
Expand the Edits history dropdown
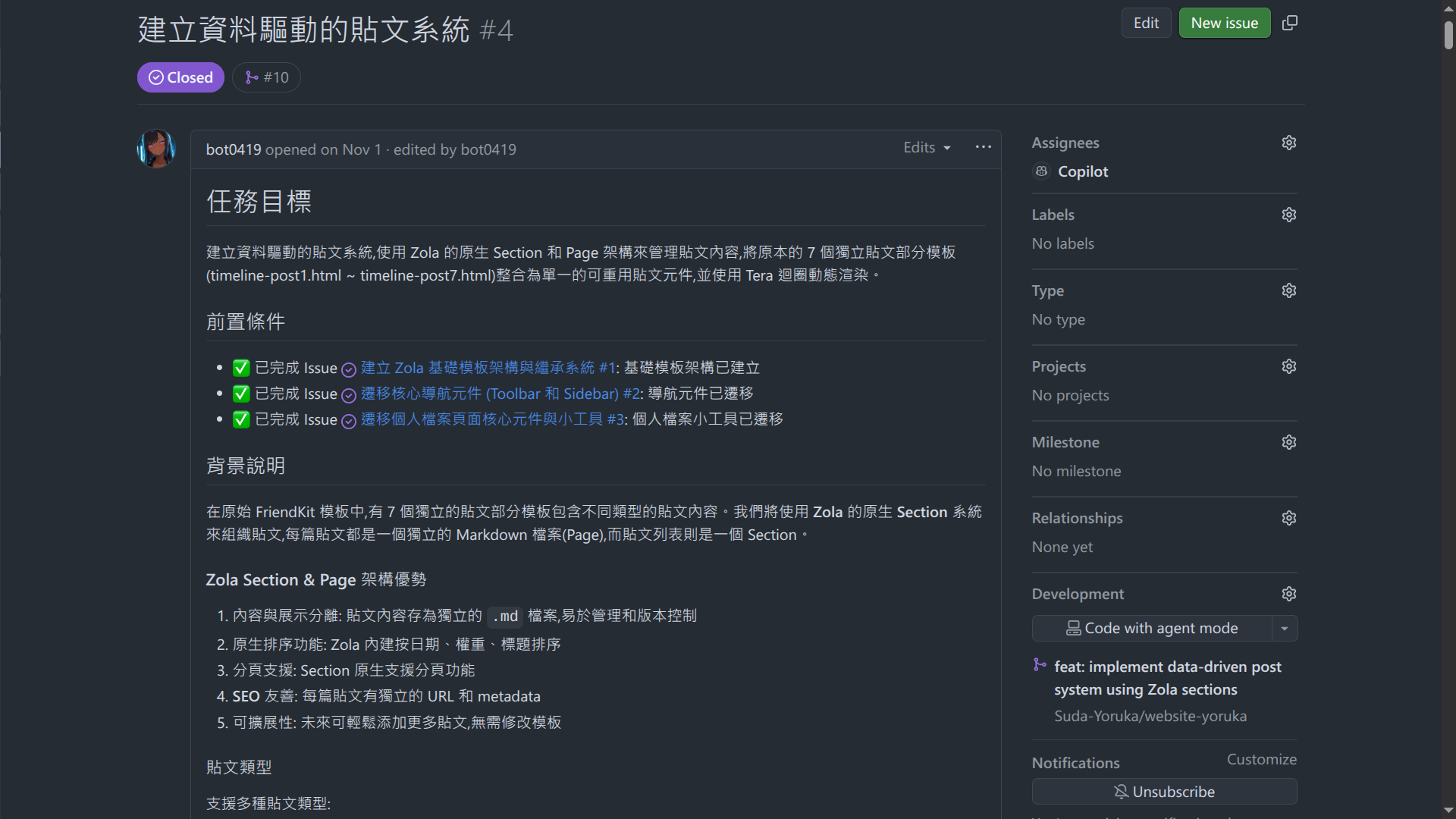pos(927,148)
